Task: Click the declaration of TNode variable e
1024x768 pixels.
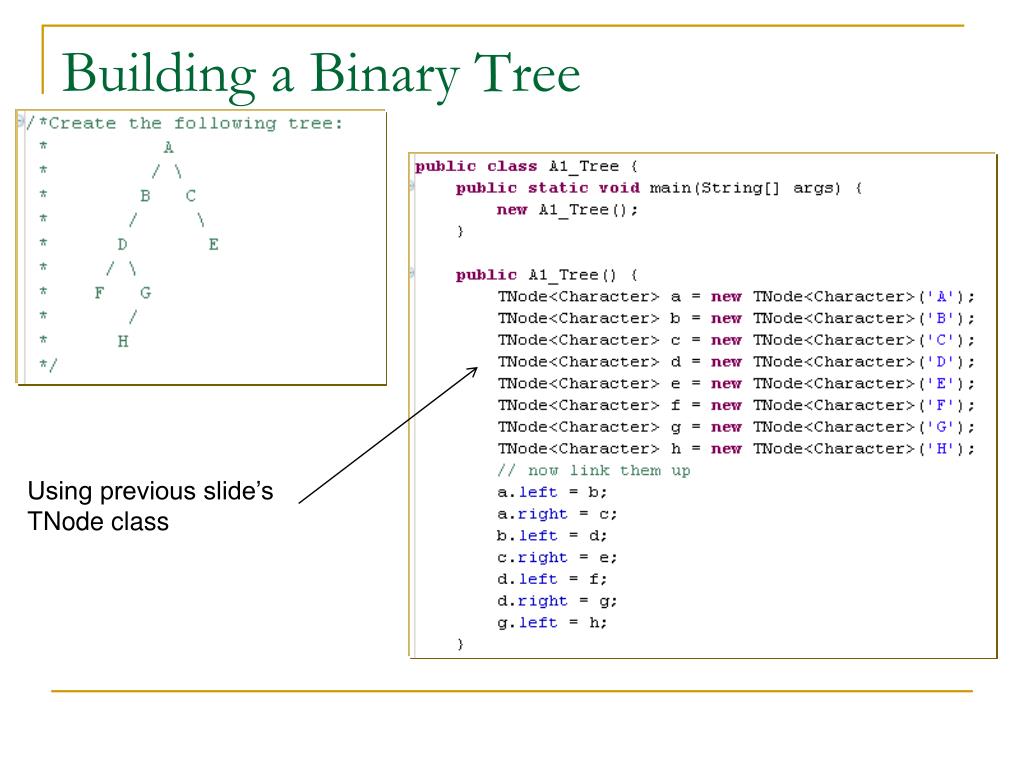Action: (736, 383)
